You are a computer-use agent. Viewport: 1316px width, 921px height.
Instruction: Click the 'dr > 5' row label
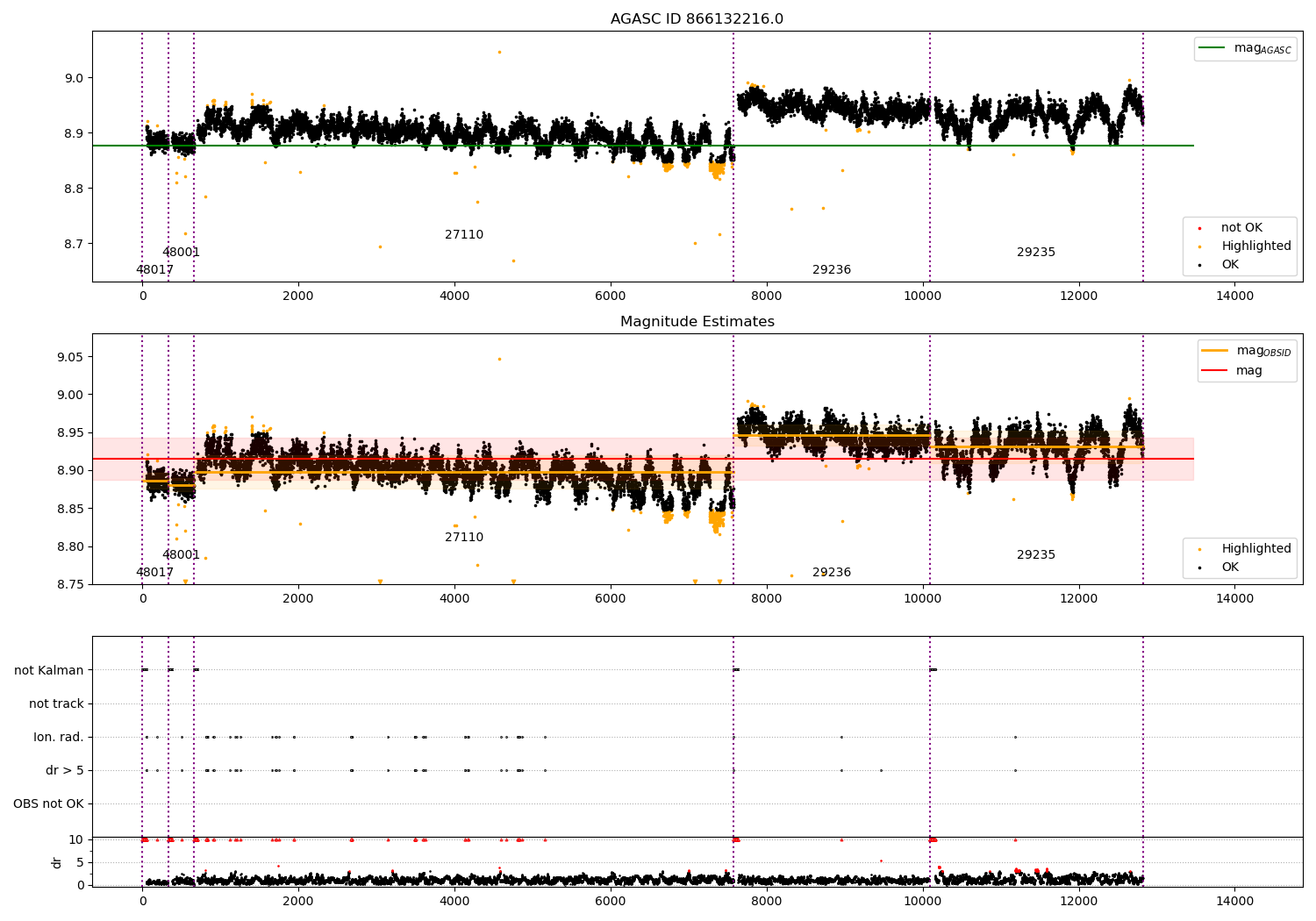[65, 771]
